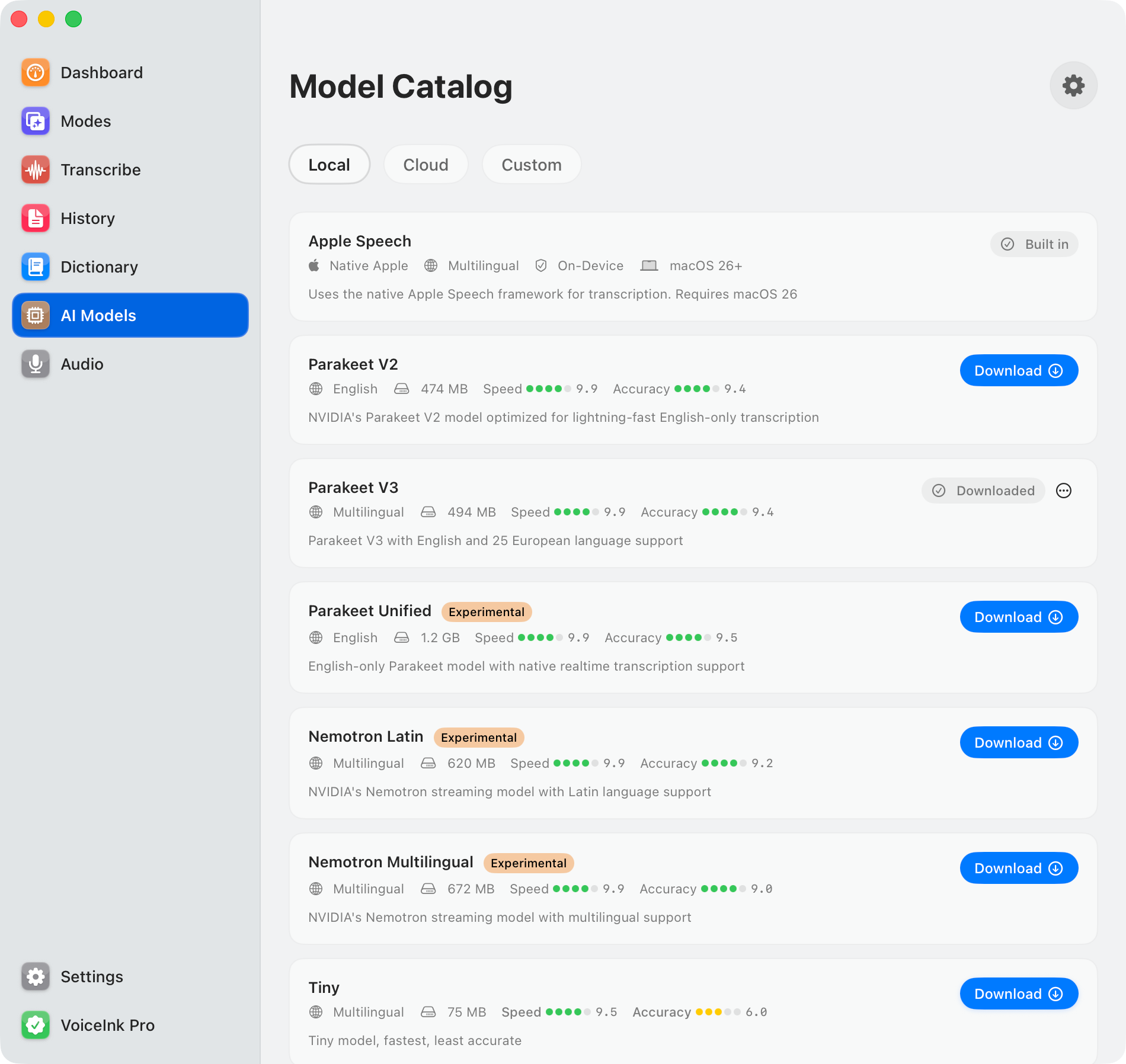
Task: Click globe icon in Apple Speech row
Action: tap(431, 265)
